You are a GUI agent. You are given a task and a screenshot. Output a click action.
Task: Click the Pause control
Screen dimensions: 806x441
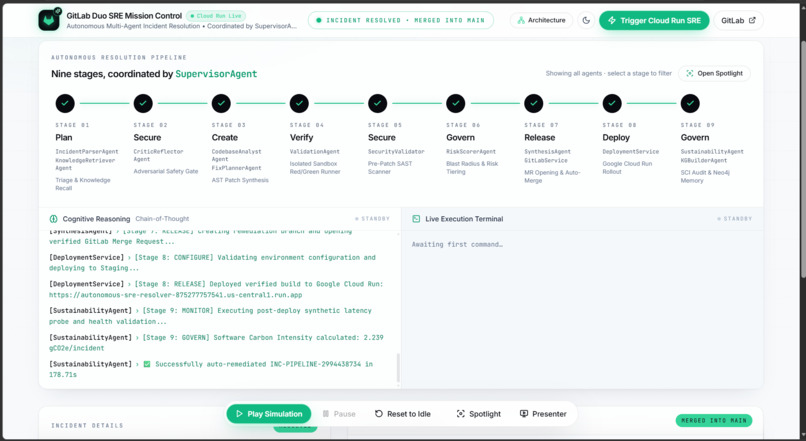tap(339, 414)
